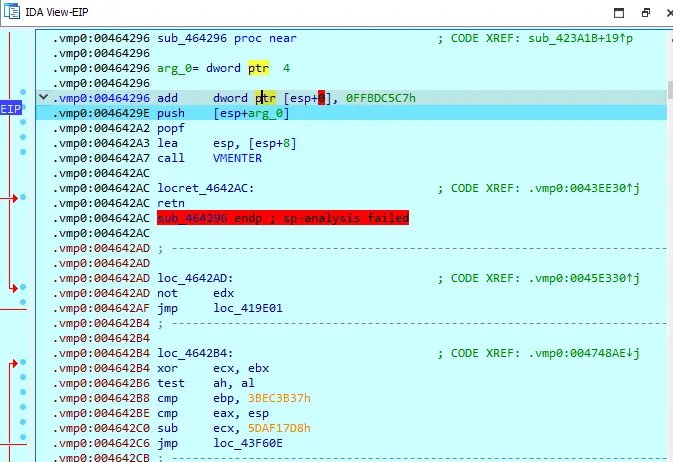
Task: Select the retn instruction
Action: tap(171, 204)
